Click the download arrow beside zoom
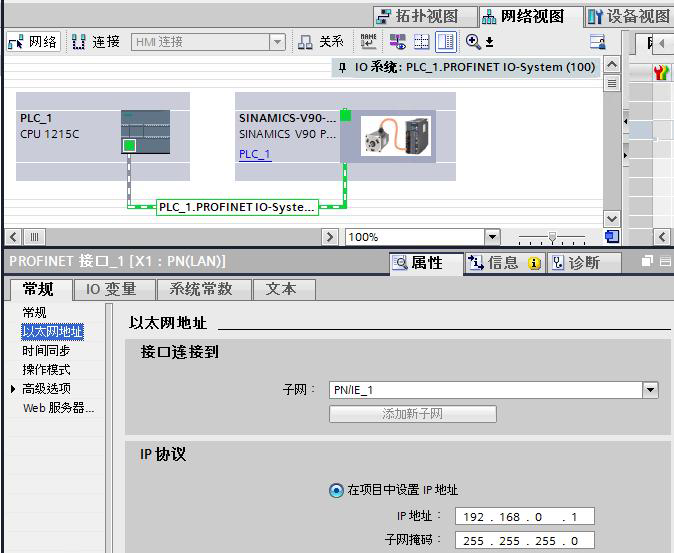The height and width of the screenshot is (553, 674). click(x=490, y=42)
